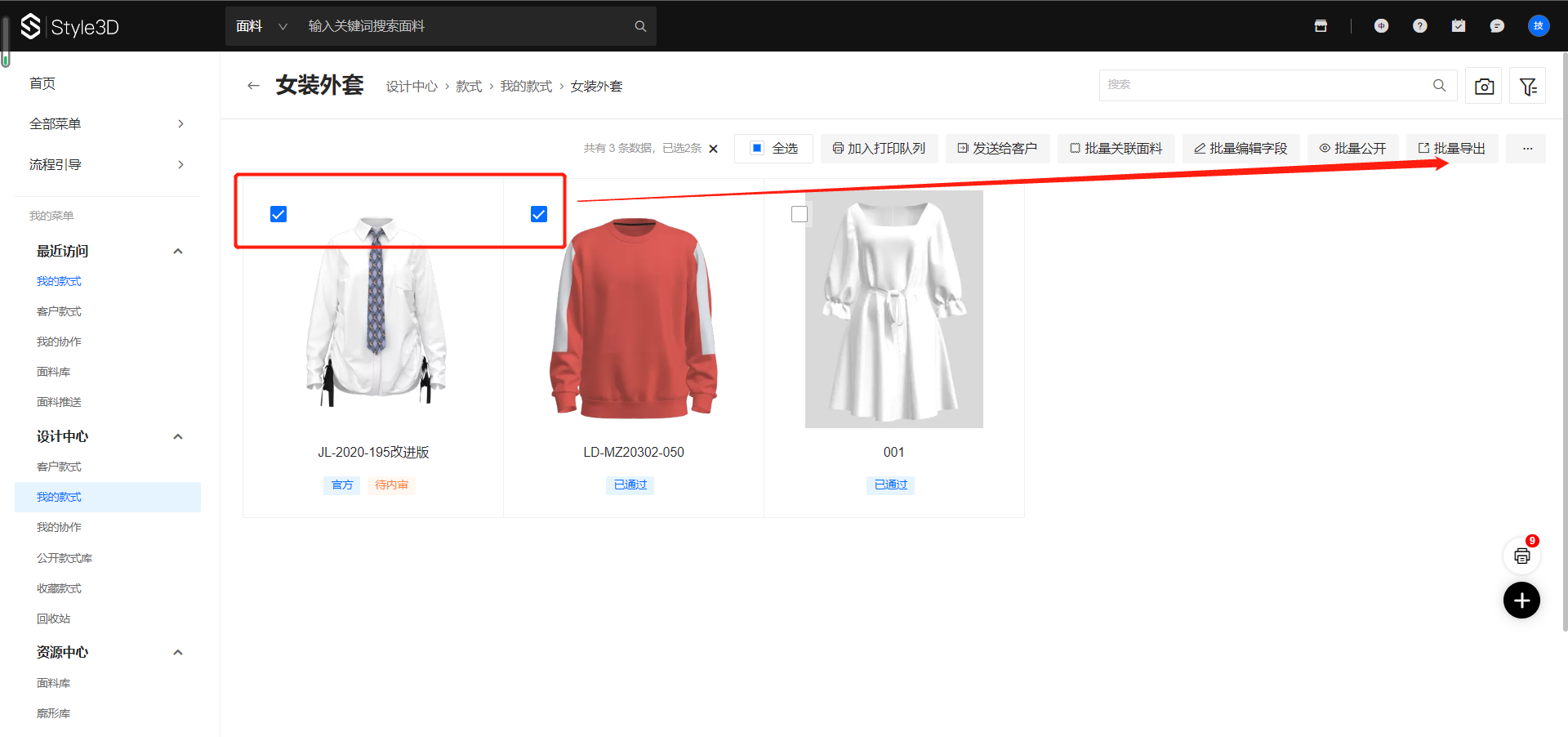Click the 发送给客户 button

click(997, 149)
